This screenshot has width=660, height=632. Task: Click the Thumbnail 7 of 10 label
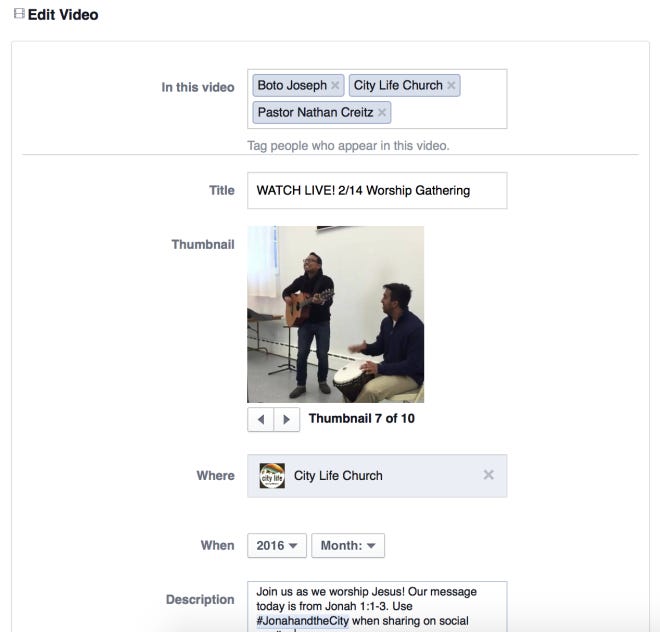[362, 419]
